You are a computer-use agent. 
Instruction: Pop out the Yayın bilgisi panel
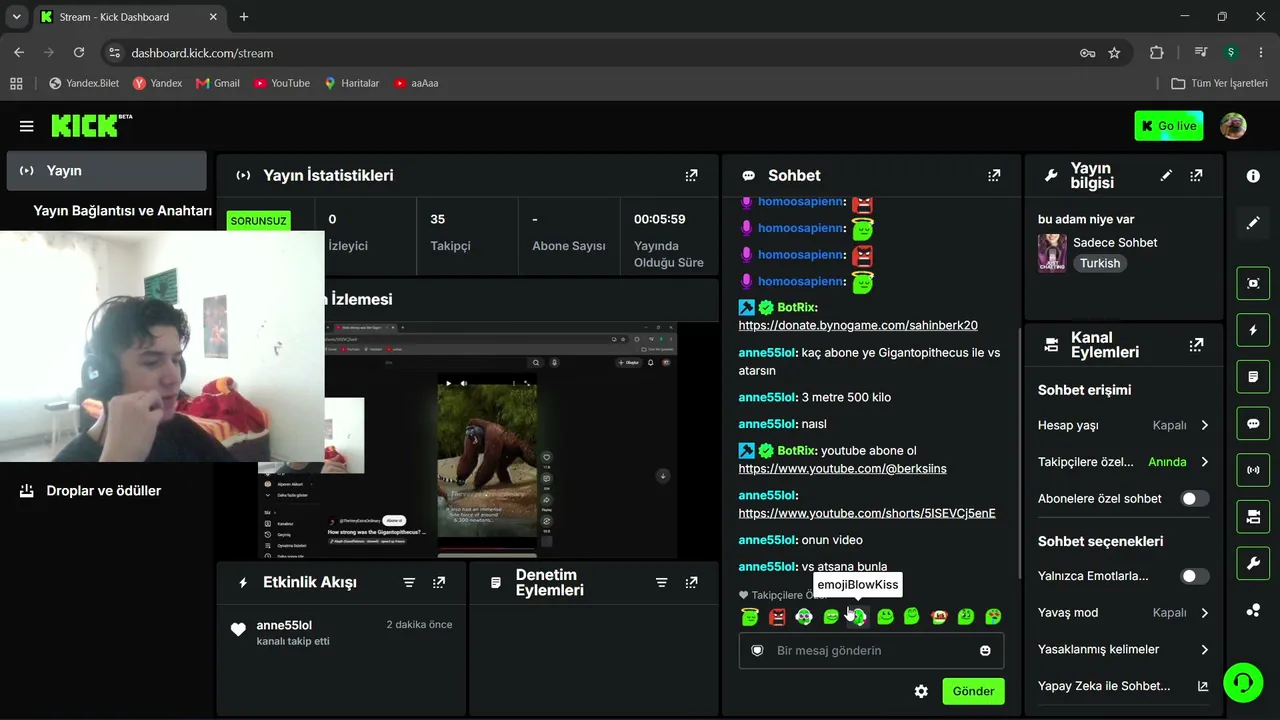pyautogui.click(x=1196, y=175)
